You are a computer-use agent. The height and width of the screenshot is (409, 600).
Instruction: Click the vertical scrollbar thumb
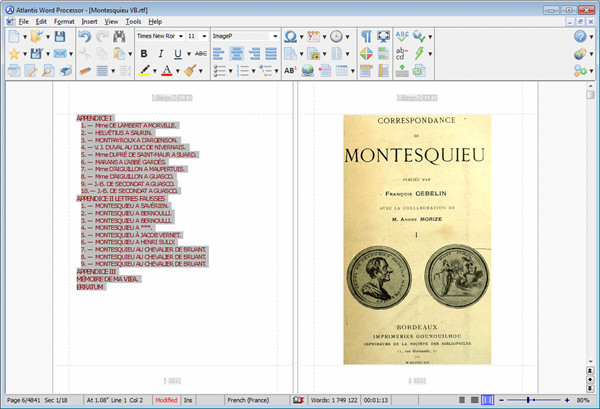590,95
